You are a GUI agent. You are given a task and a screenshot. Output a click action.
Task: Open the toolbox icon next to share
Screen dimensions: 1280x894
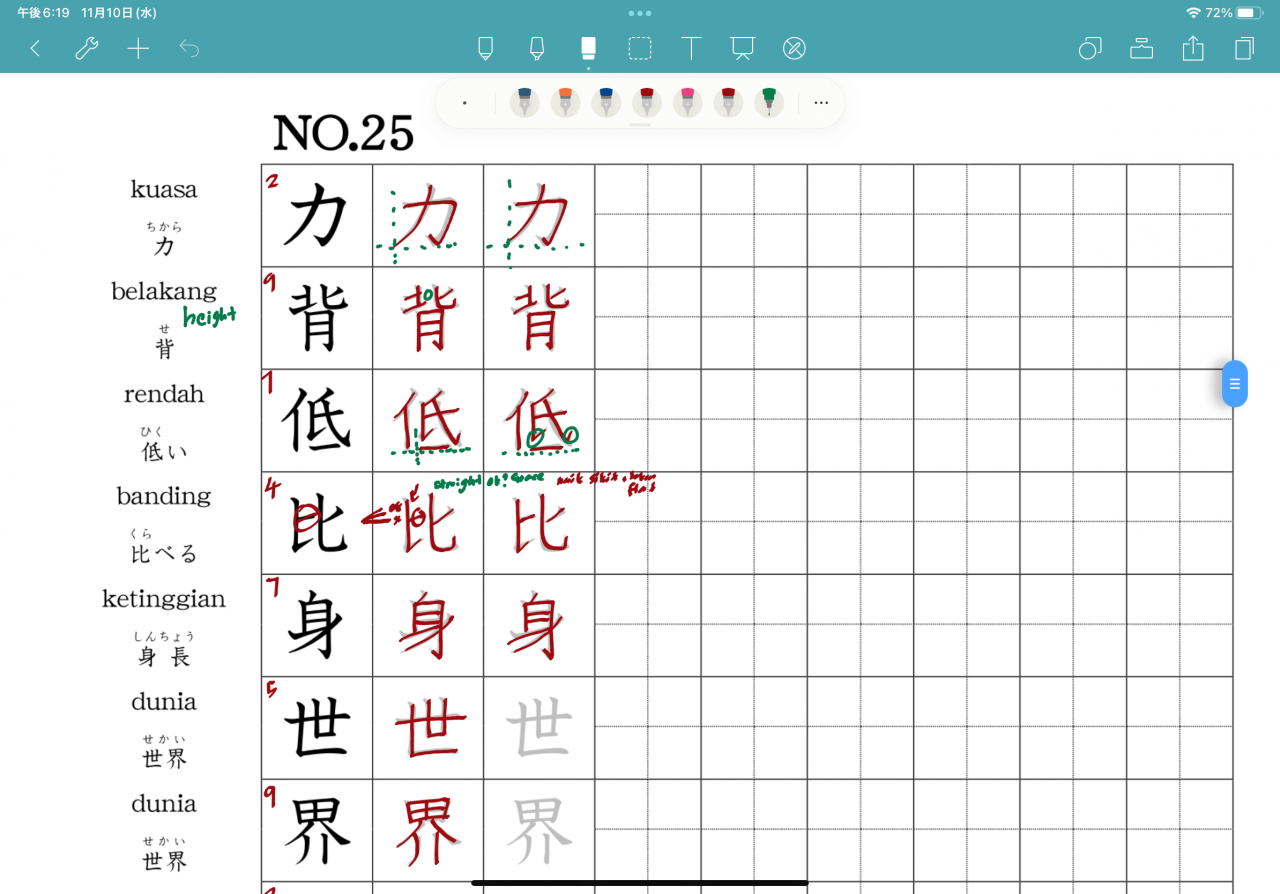click(1142, 48)
